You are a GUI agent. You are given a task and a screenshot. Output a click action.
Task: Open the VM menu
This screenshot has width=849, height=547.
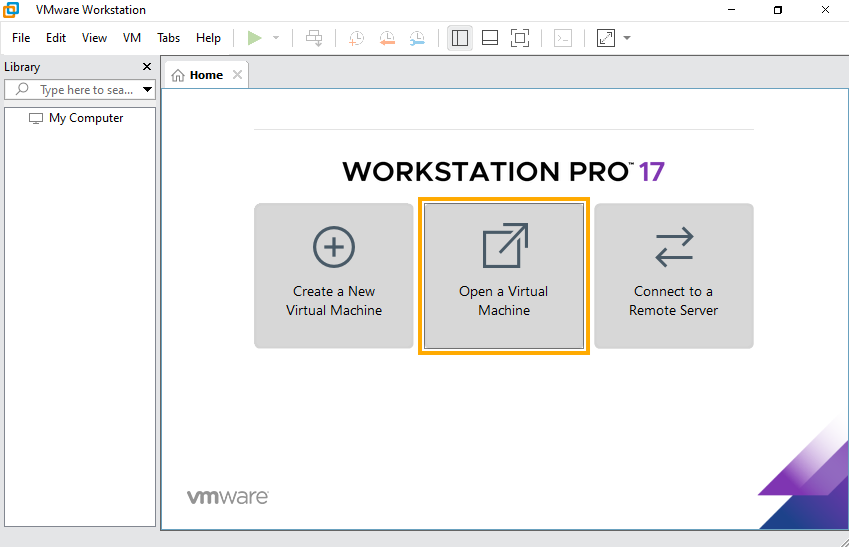[132, 38]
